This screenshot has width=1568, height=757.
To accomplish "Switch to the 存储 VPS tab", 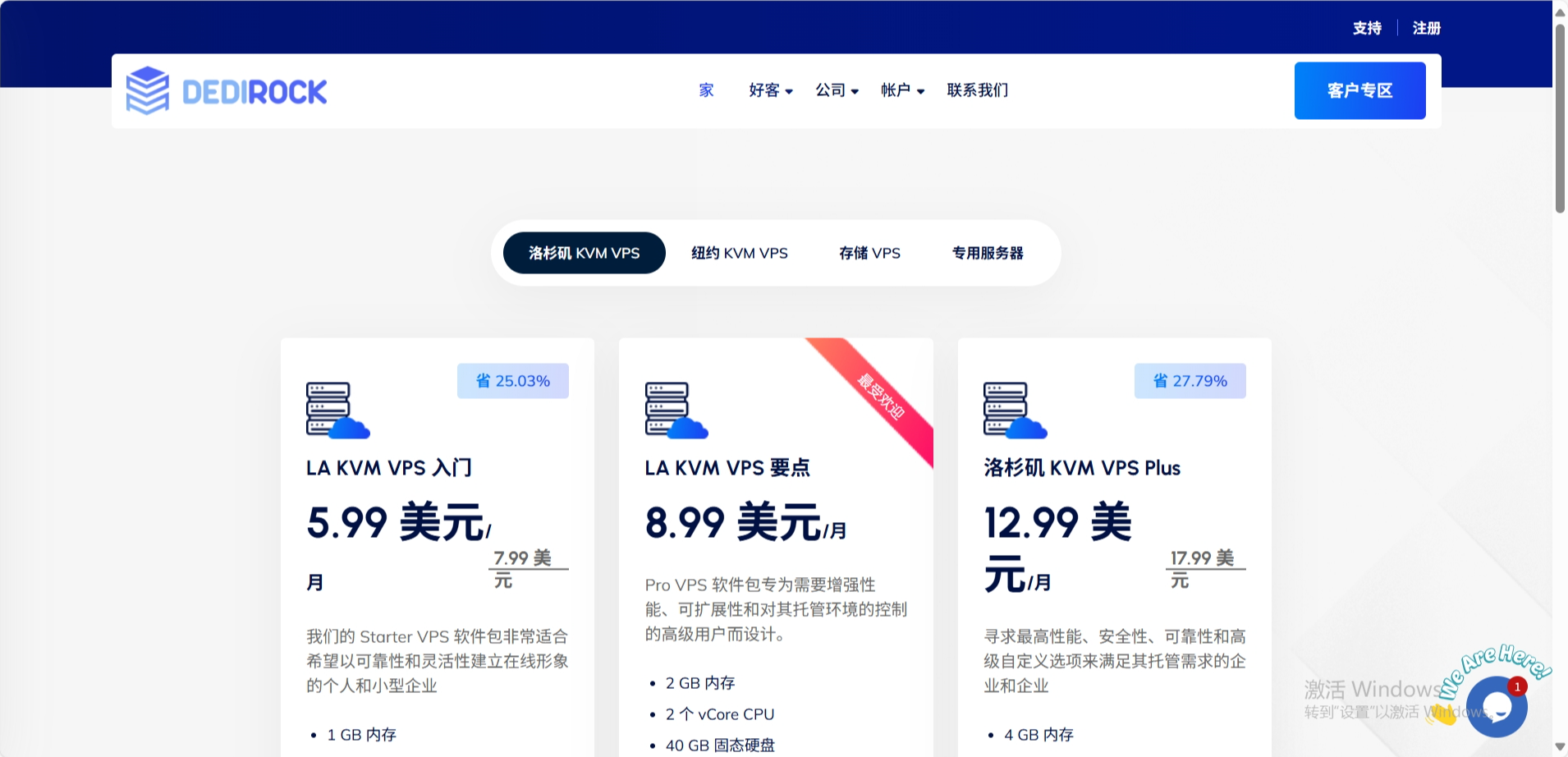I will 869,253.
